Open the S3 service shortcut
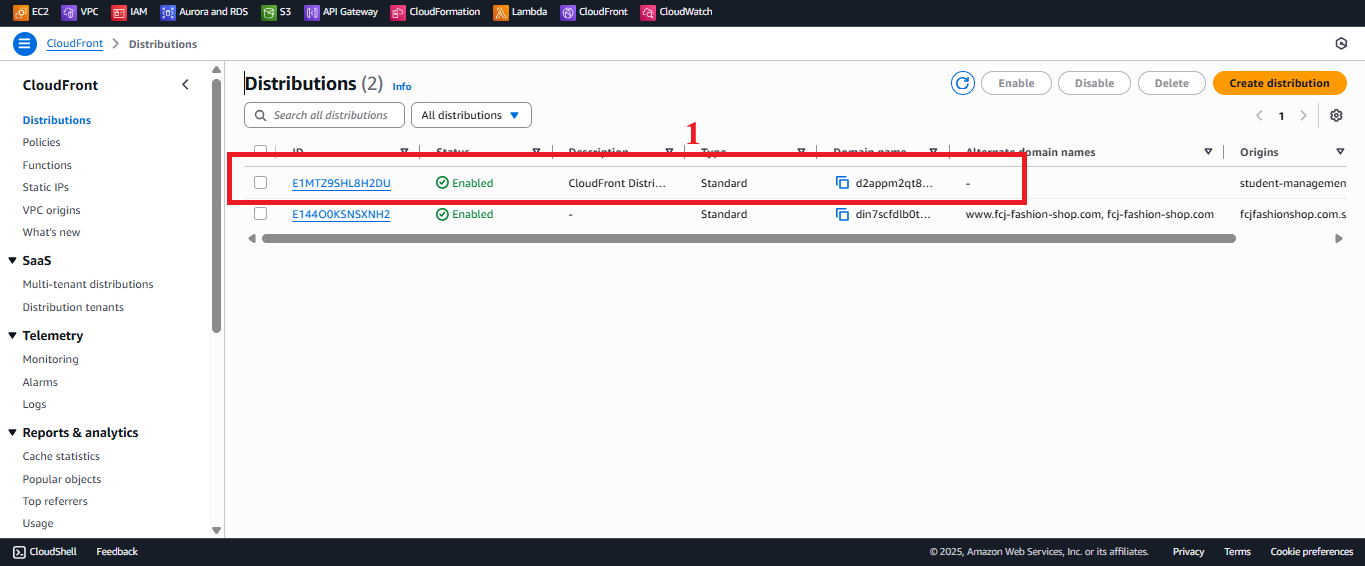 point(277,12)
